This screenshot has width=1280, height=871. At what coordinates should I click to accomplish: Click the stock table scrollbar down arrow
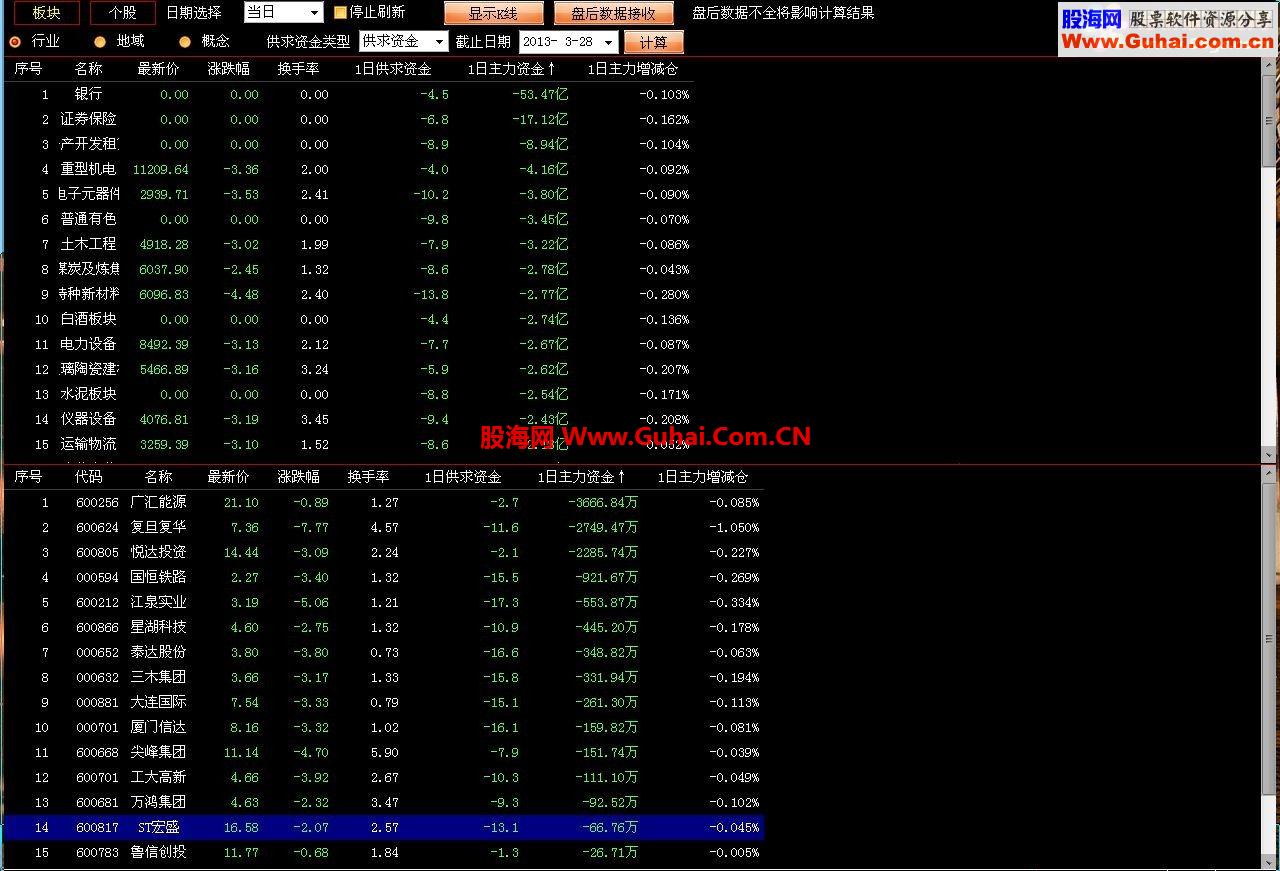(1270, 862)
